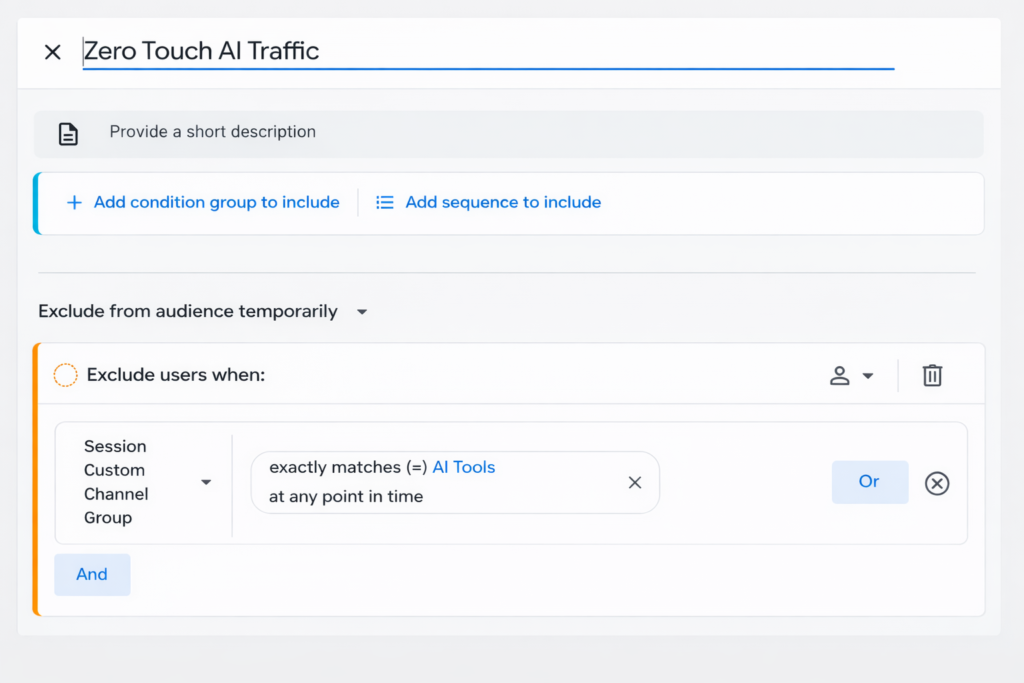This screenshot has width=1024, height=683.
Task: Click the person scope icon
Action: click(840, 376)
